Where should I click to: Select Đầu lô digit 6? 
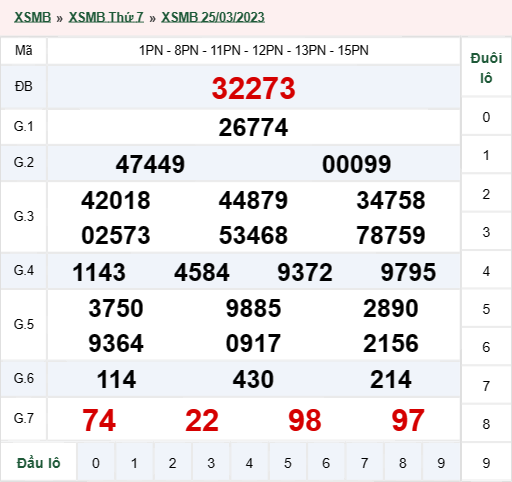point(326,463)
